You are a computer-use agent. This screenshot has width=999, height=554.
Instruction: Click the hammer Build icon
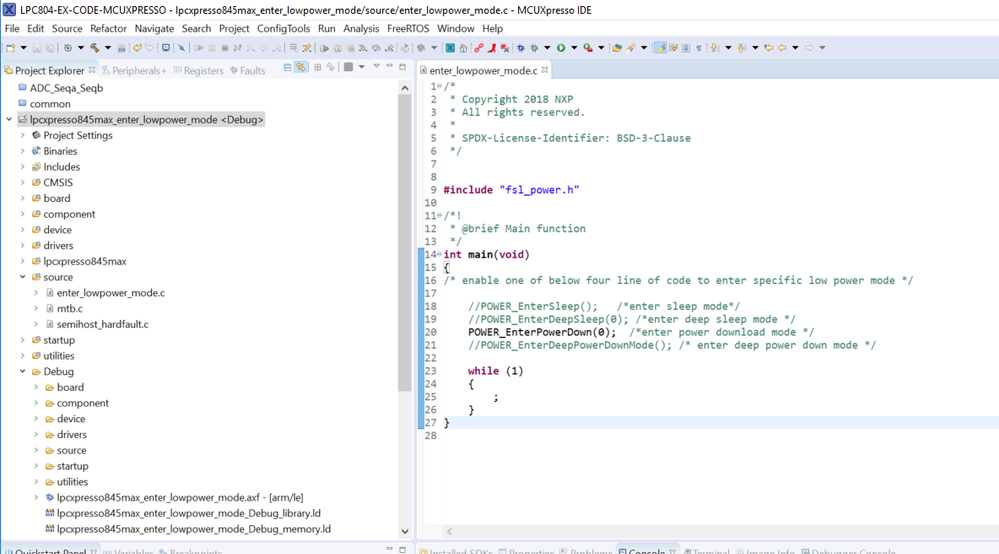pyautogui.click(x=94, y=48)
